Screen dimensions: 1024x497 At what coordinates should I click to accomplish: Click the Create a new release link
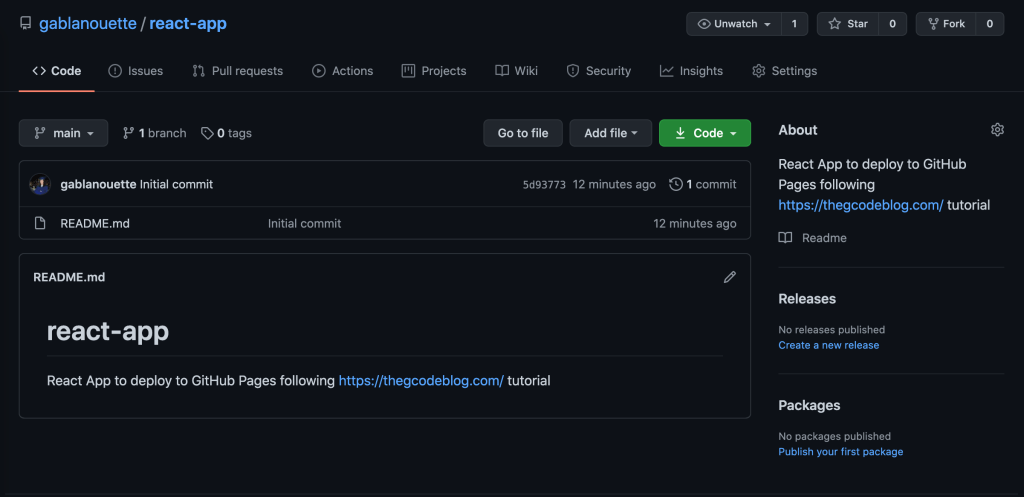(x=828, y=345)
